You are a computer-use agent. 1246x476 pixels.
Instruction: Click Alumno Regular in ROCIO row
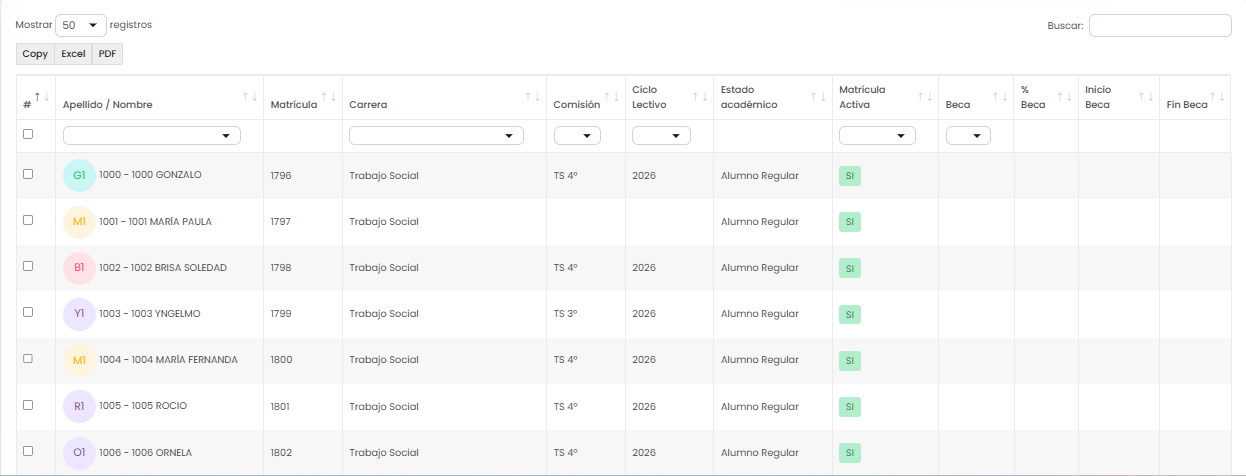760,407
